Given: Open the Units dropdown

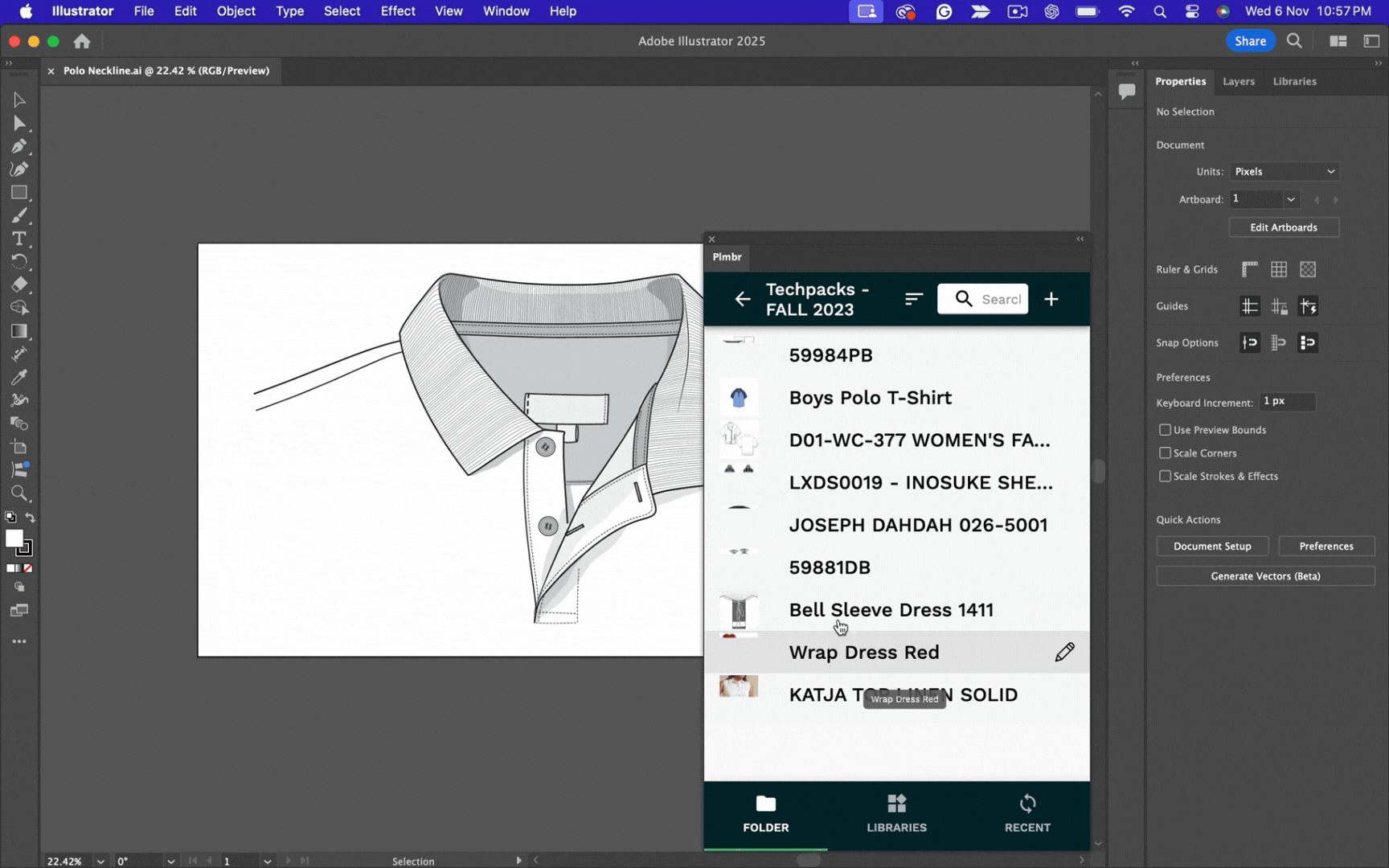Looking at the screenshot, I should pyautogui.click(x=1284, y=172).
